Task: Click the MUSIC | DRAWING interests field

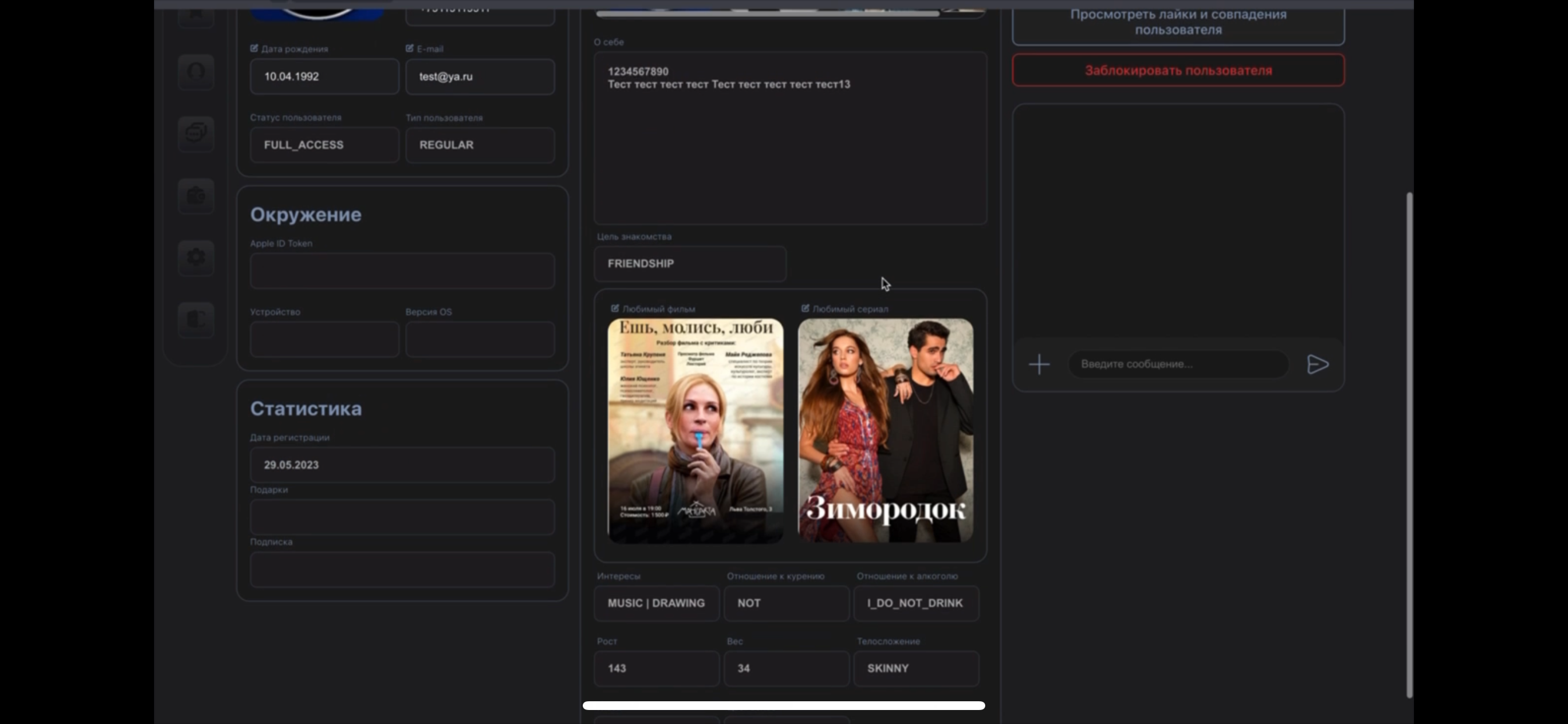Action: point(656,603)
